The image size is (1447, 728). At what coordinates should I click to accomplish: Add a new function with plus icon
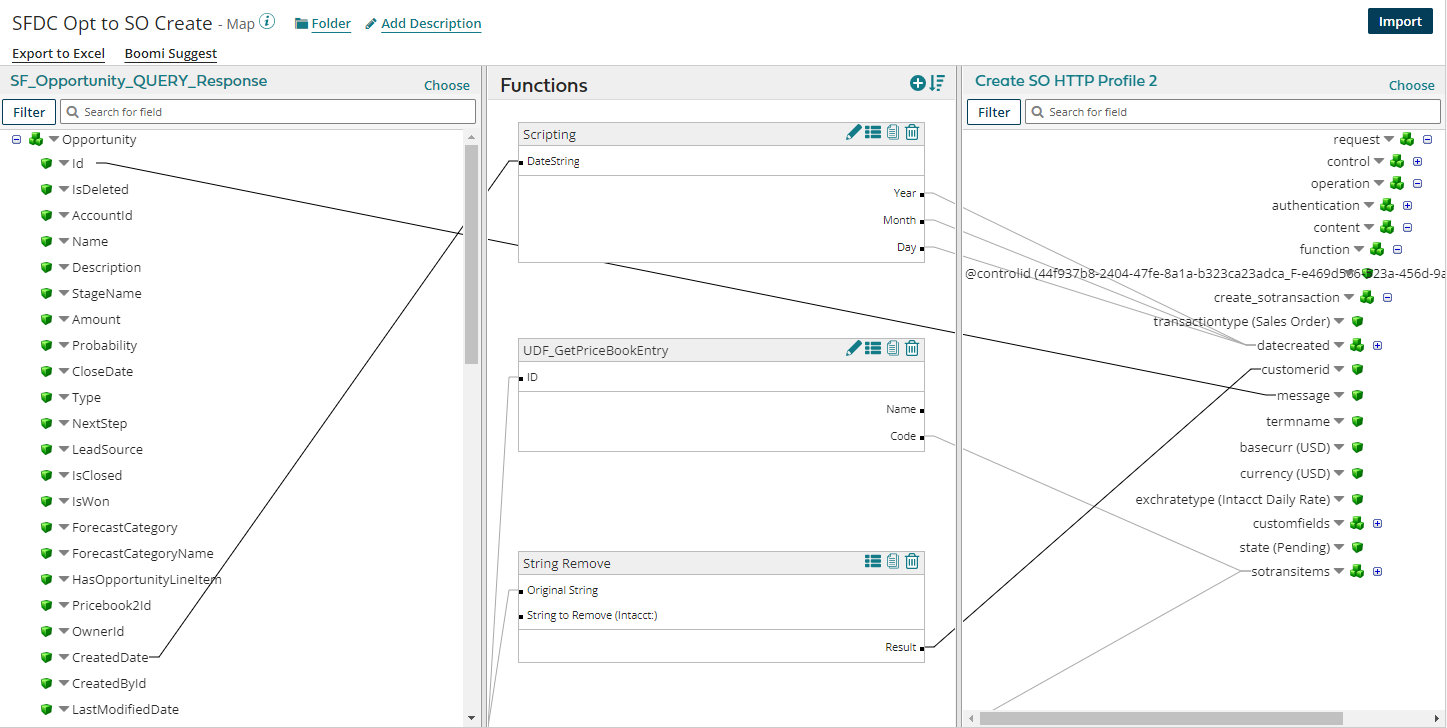tap(917, 84)
